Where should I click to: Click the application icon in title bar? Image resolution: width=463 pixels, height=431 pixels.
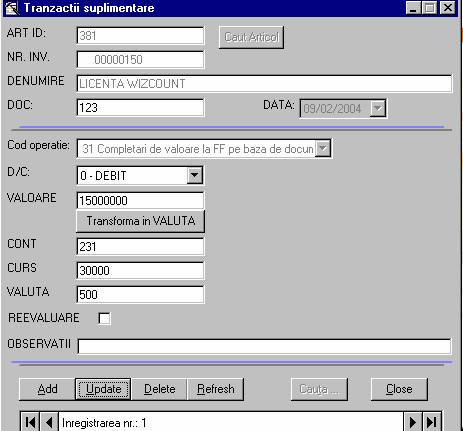(12, 8)
